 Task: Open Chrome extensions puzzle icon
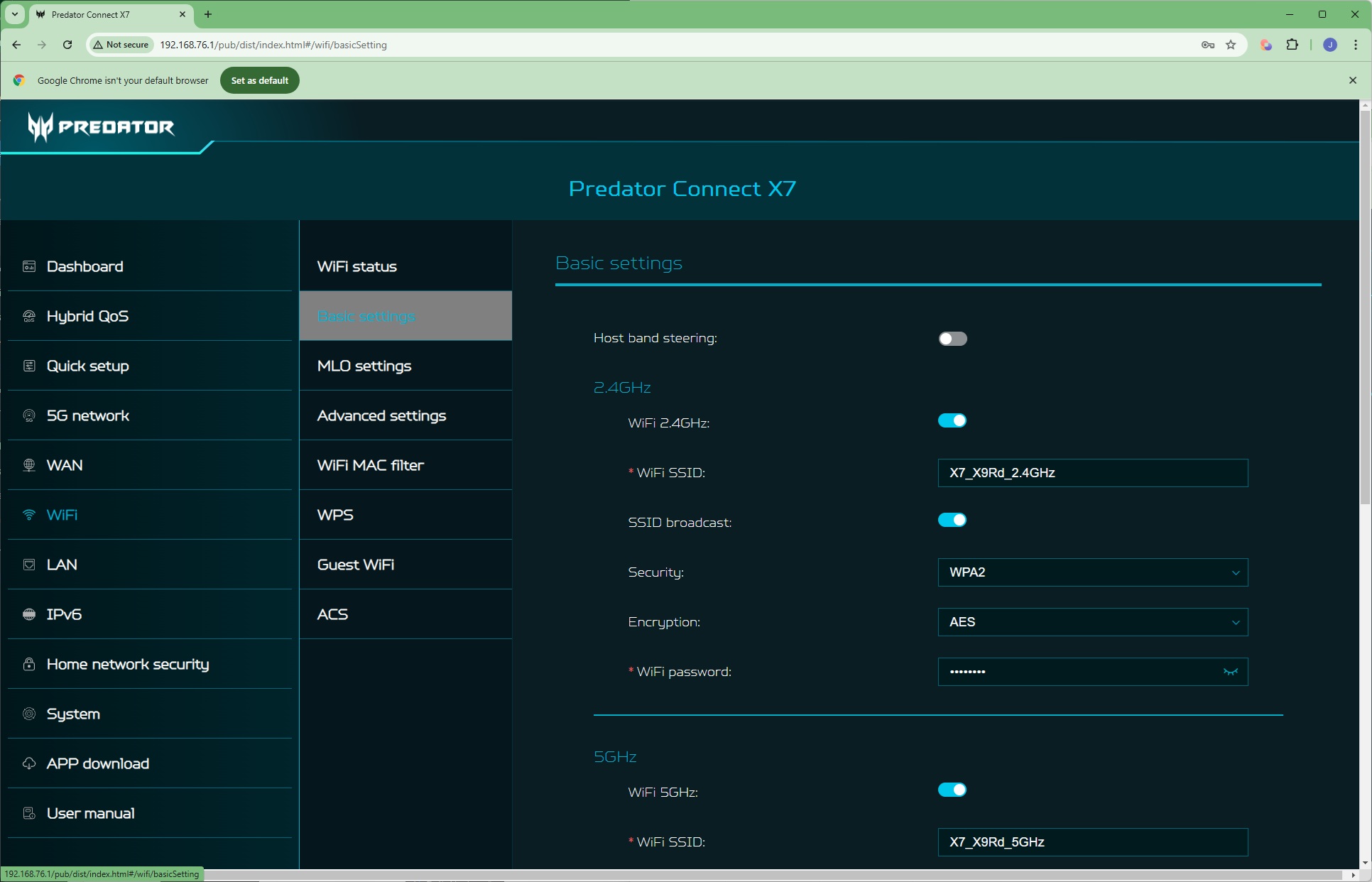(1292, 45)
